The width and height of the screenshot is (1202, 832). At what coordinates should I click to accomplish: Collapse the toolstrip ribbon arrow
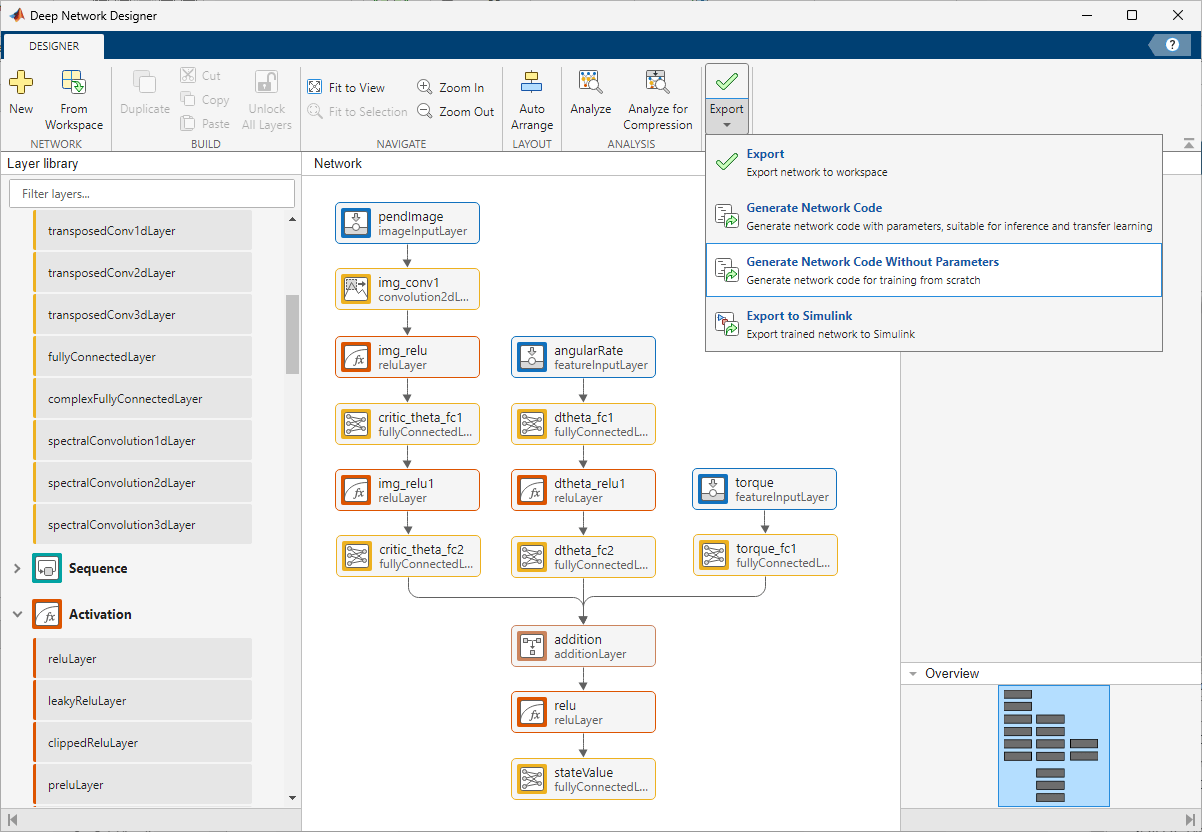1188,144
